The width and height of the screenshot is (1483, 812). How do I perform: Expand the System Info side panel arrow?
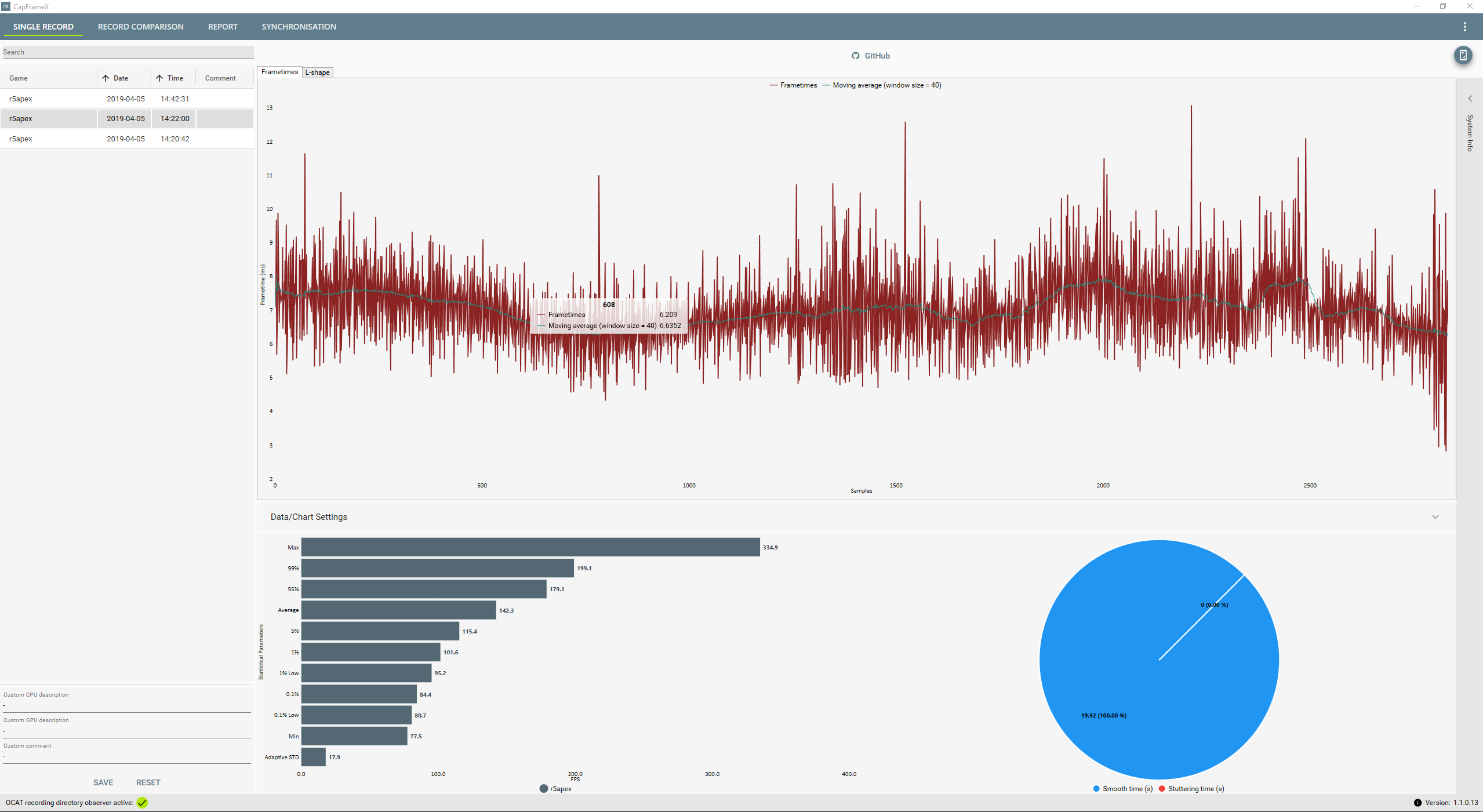[x=1470, y=99]
